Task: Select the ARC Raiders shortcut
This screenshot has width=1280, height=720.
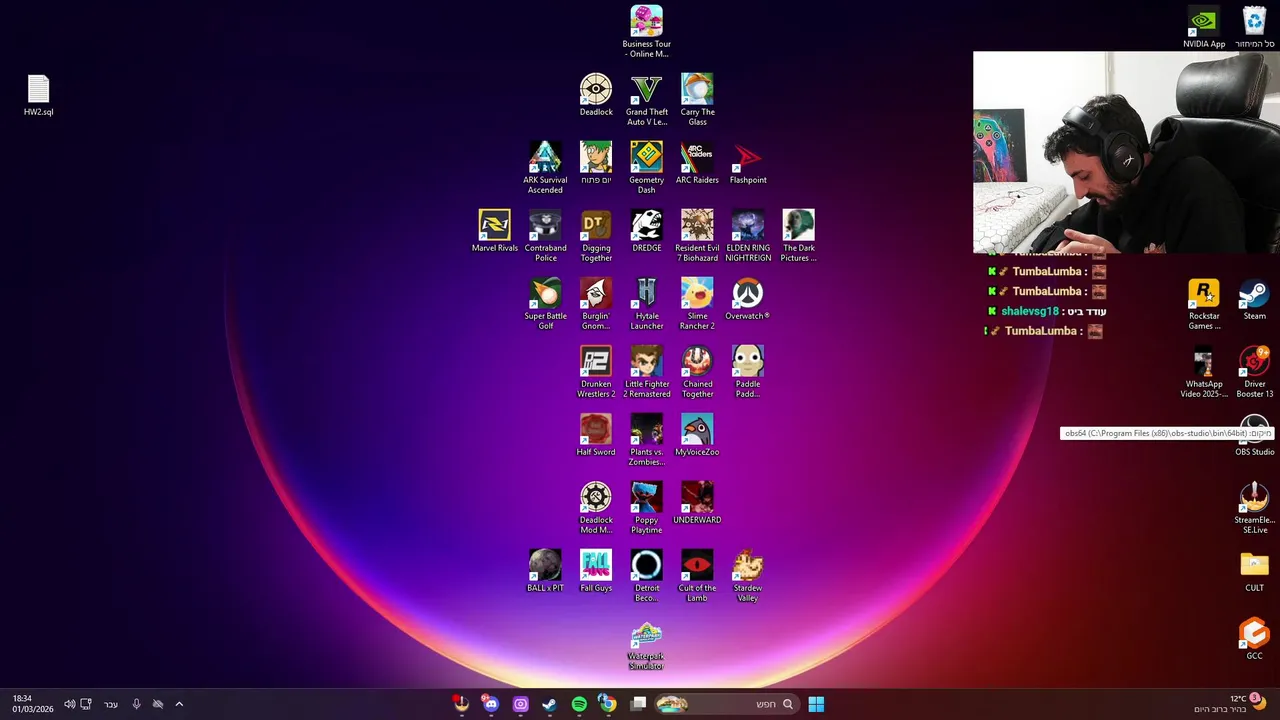Action: click(x=697, y=163)
